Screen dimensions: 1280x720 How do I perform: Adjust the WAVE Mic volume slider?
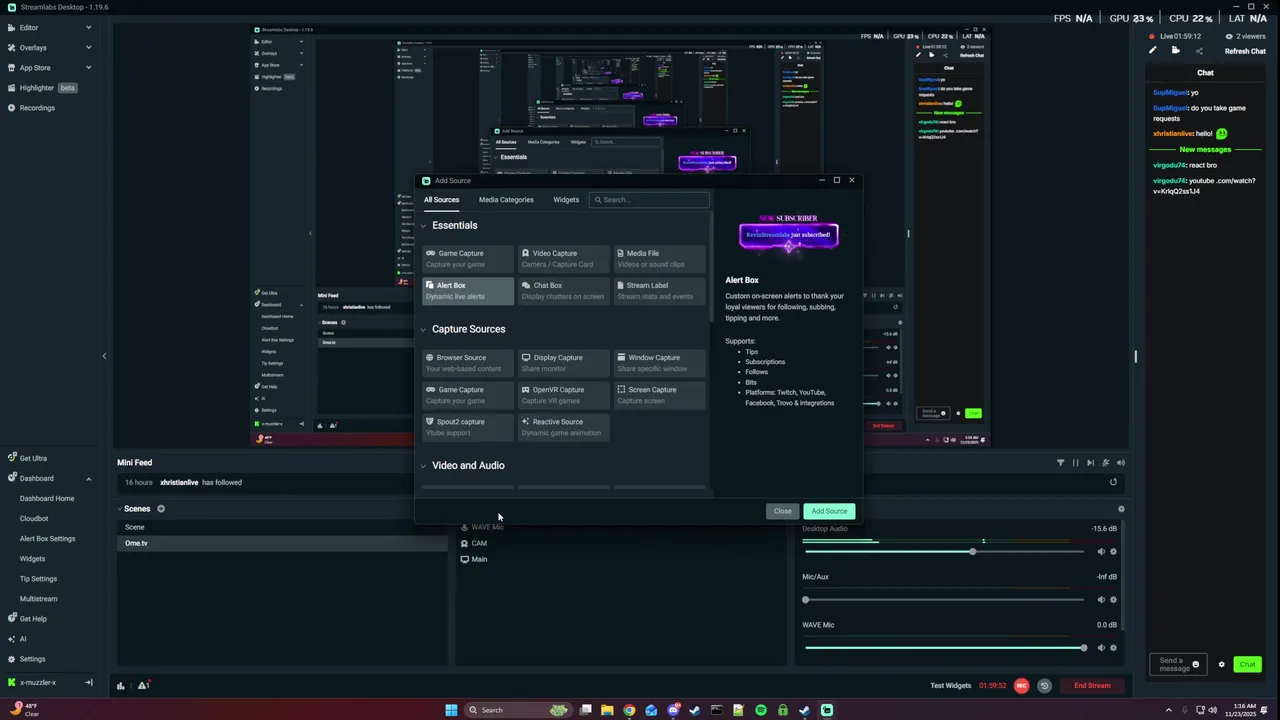(944, 648)
